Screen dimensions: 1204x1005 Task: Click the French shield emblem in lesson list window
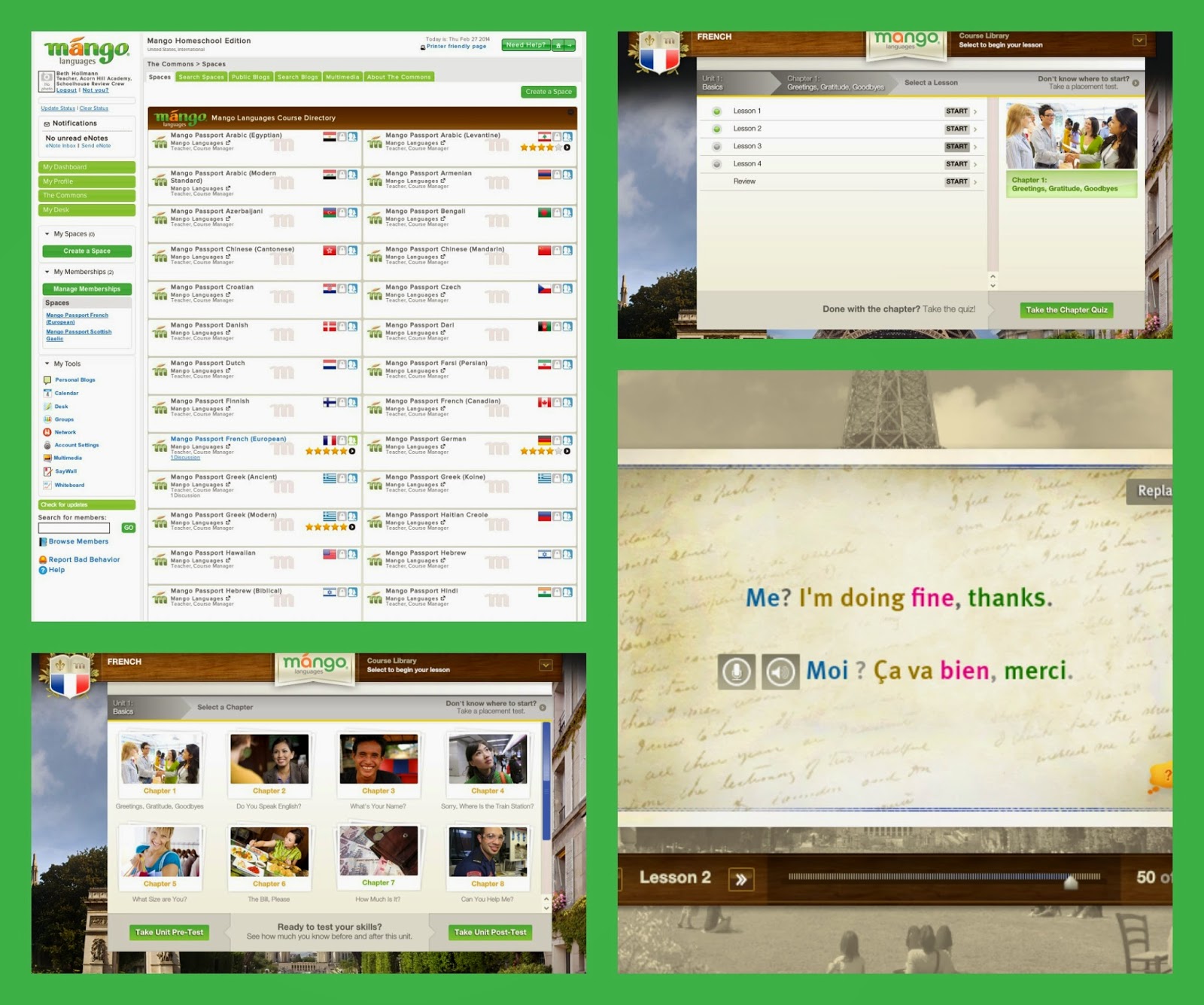(x=659, y=54)
